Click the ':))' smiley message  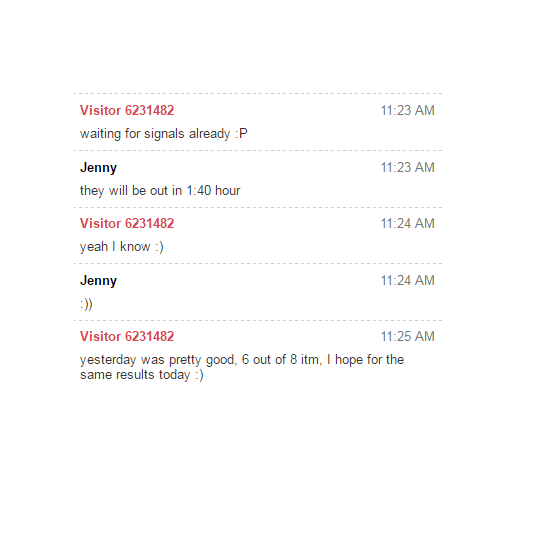86,304
